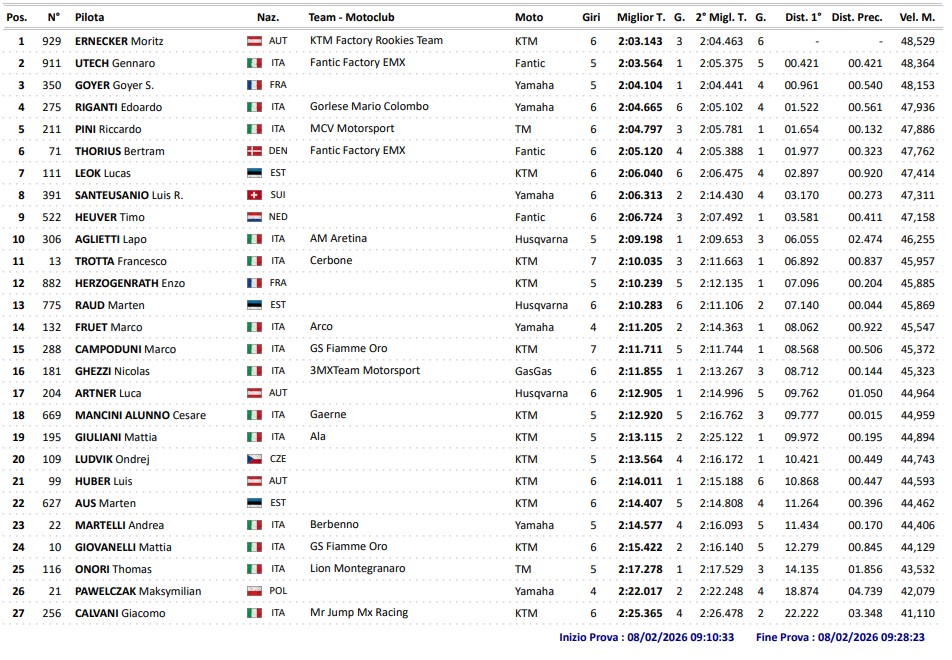Image resolution: width=952 pixels, height=660 pixels.
Task: Click the Czech flag in LUDVIK Ondrej's row
Action: tap(254, 459)
